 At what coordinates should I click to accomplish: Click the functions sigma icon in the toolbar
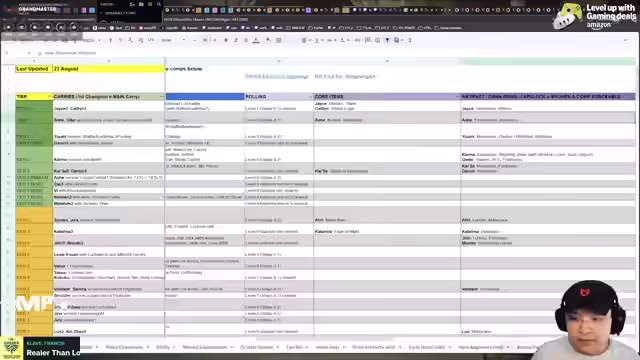click(410, 40)
